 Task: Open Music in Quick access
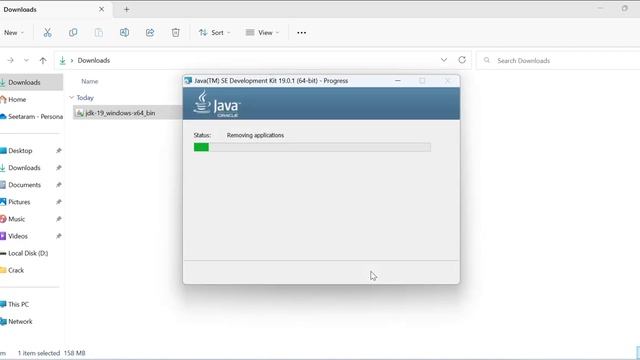[x=17, y=219]
